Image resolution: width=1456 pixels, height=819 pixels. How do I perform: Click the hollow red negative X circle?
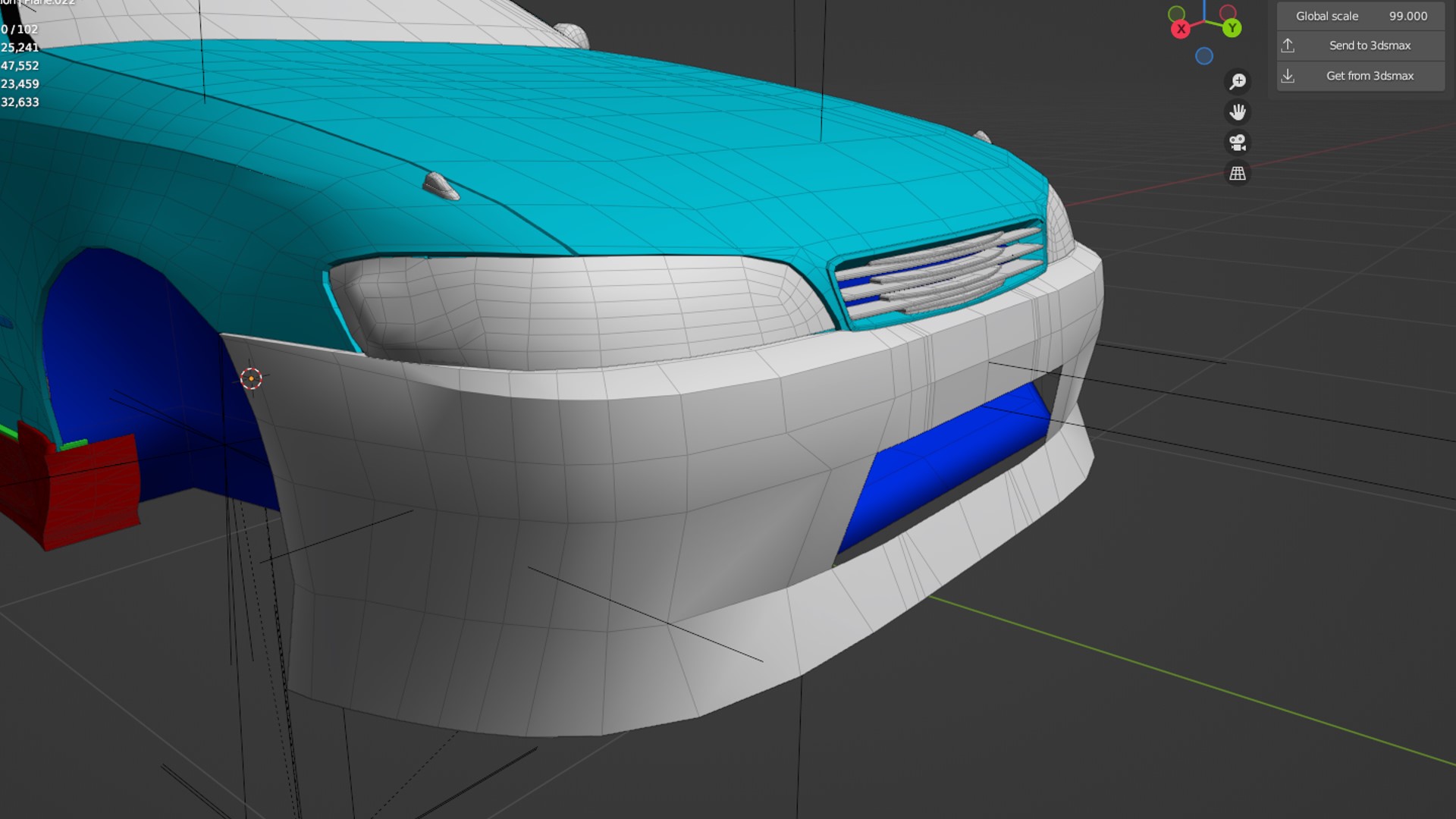1228,13
